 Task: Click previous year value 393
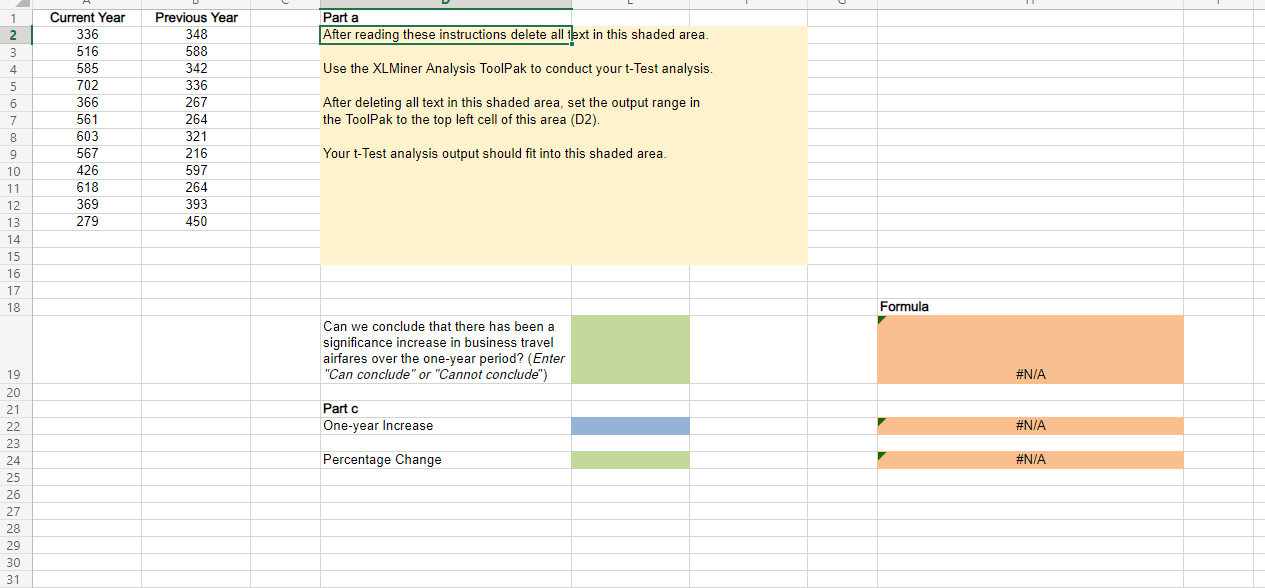[x=196, y=204]
